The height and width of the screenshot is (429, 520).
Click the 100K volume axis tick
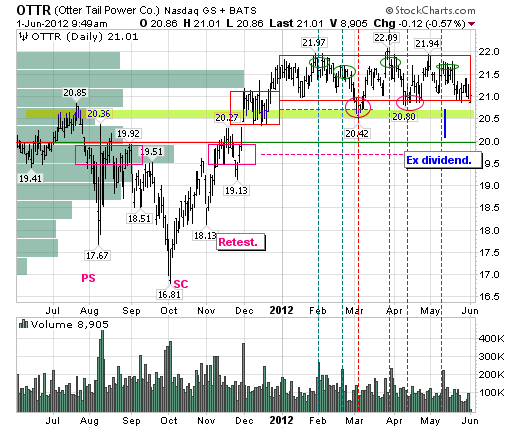click(491, 393)
